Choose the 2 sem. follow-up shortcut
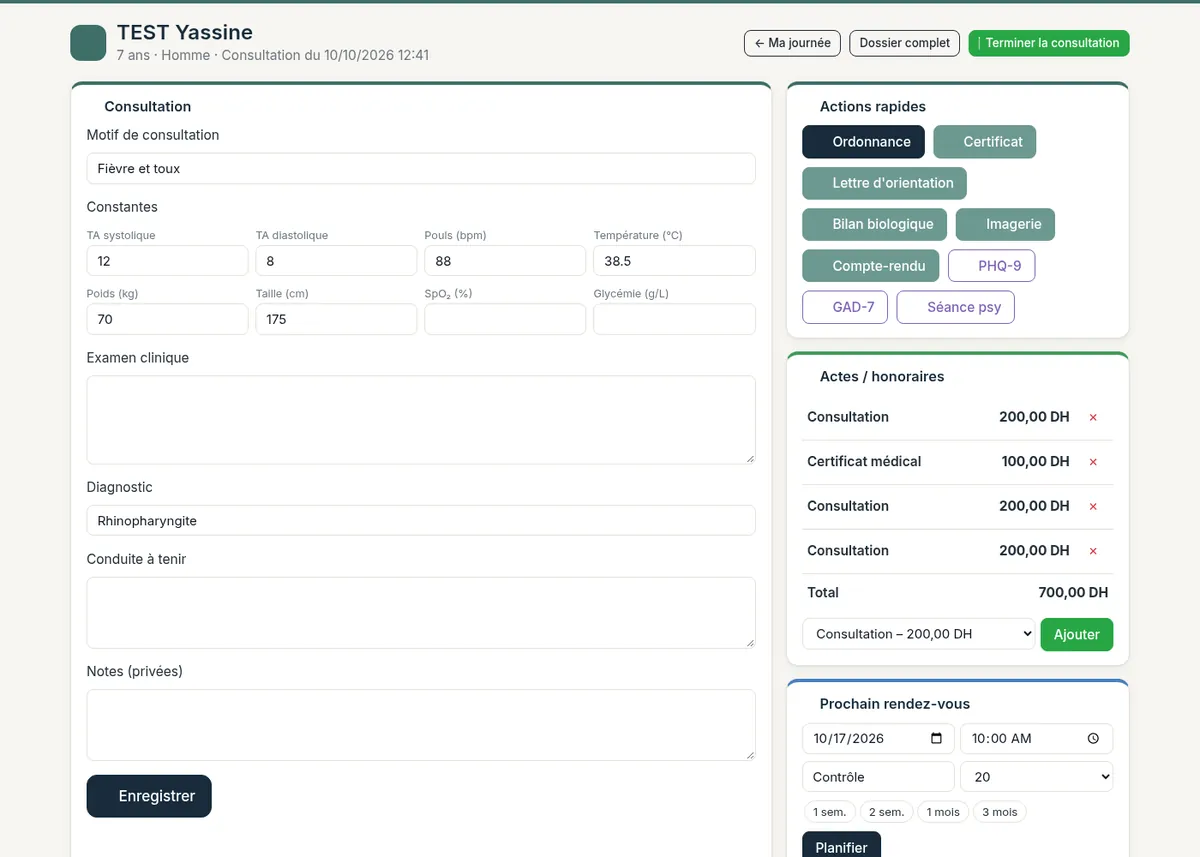The width and height of the screenshot is (1200, 857). pos(887,812)
